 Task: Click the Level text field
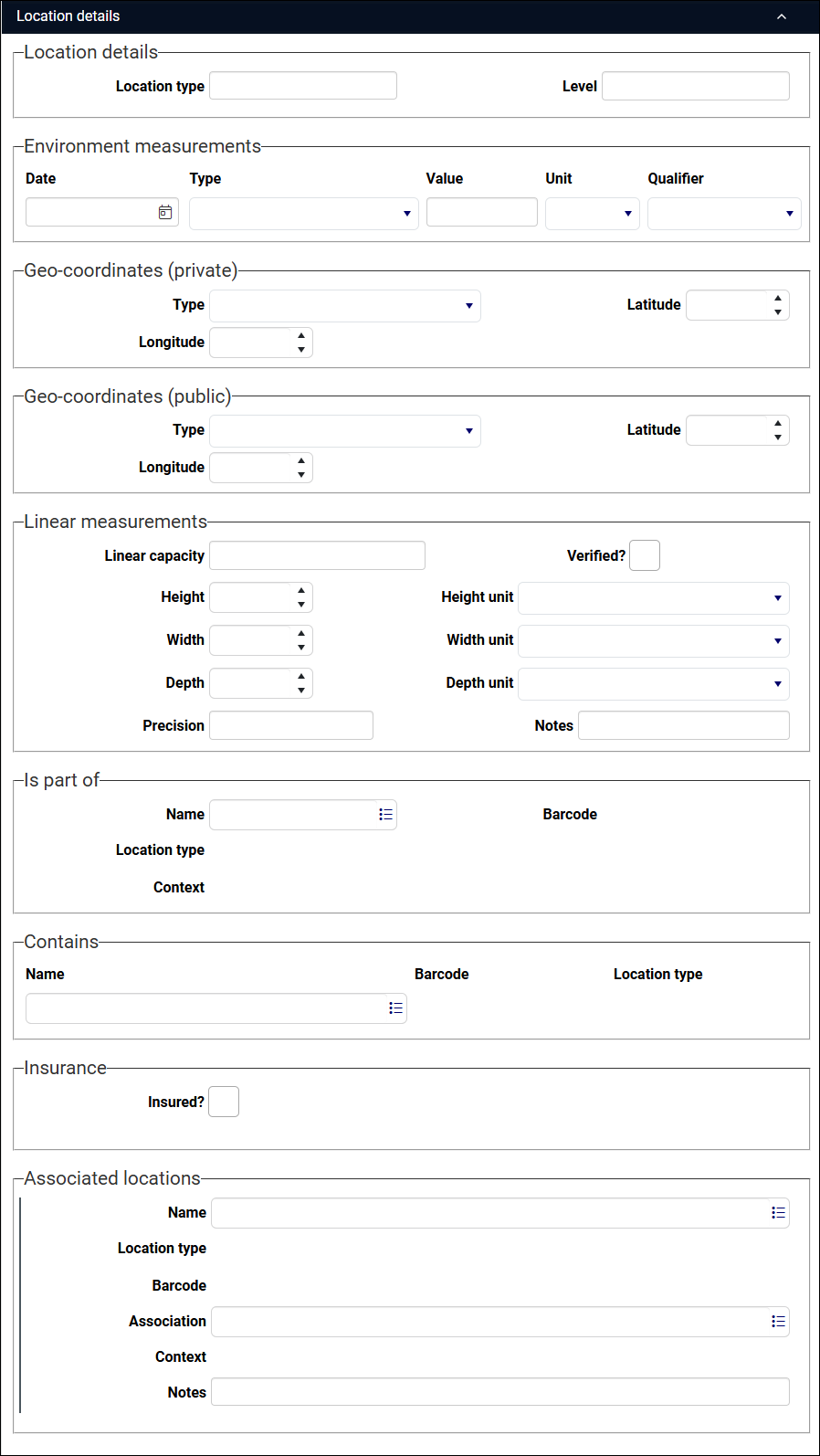pyautogui.click(x=696, y=86)
